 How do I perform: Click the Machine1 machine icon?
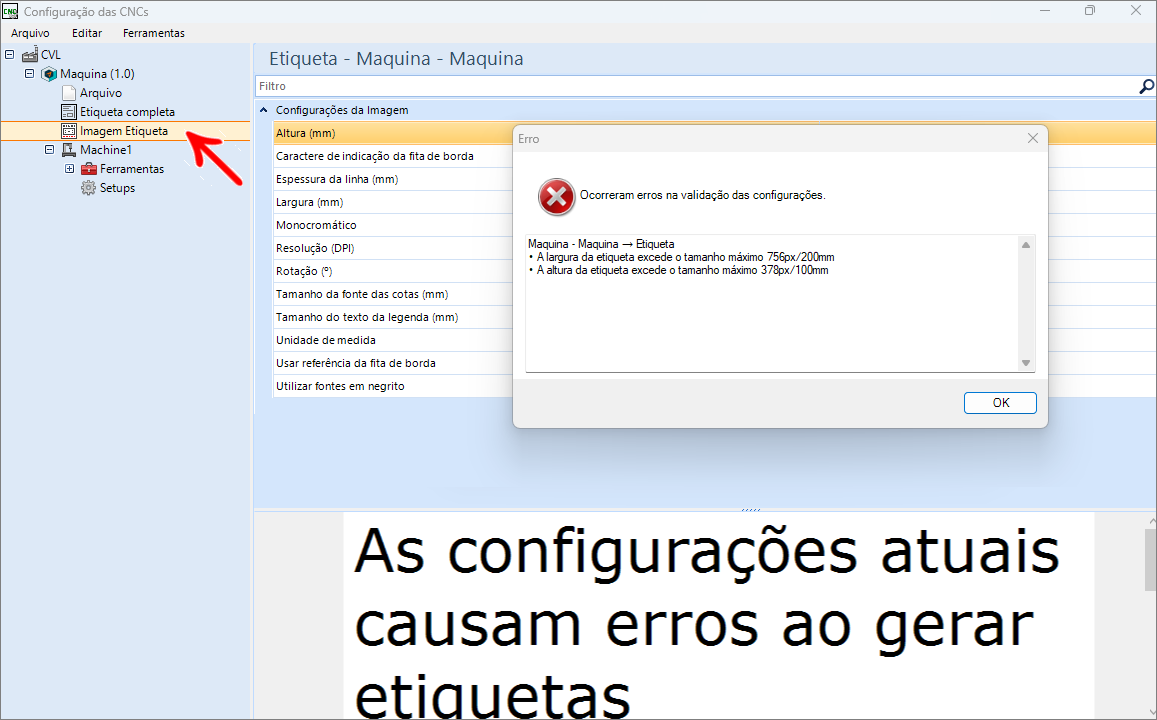click(69, 150)
